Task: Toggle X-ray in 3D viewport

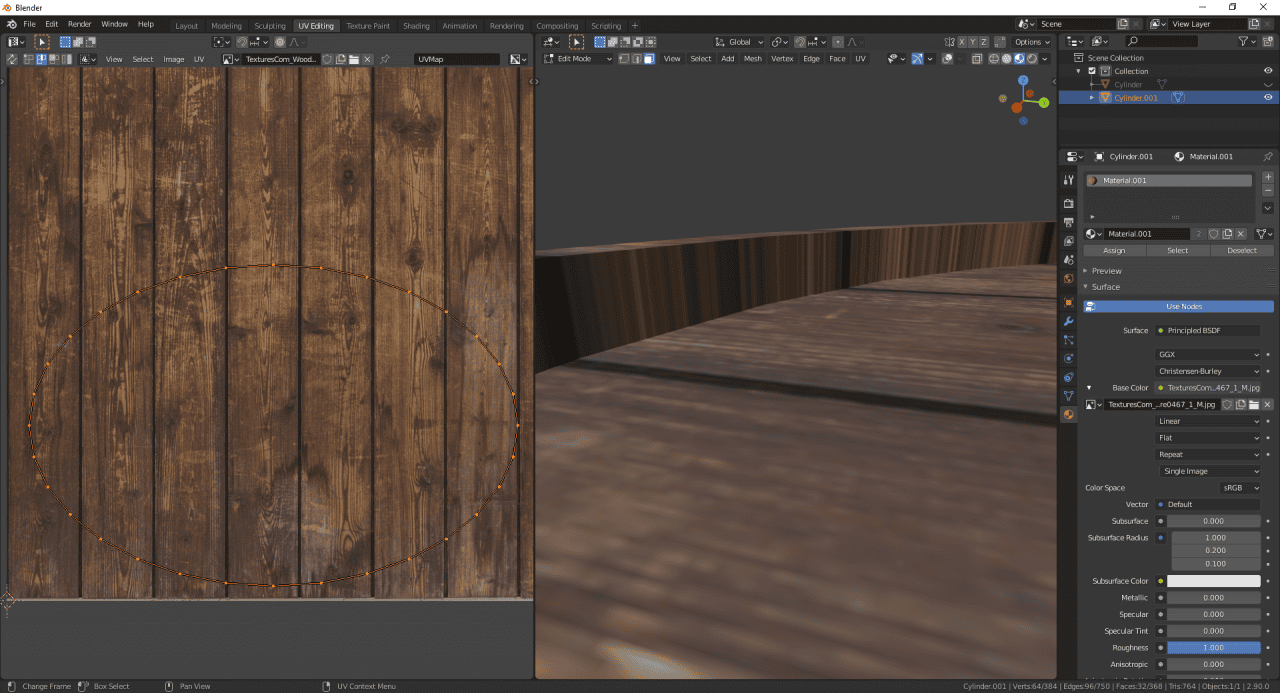Action: tap(977, 59)
